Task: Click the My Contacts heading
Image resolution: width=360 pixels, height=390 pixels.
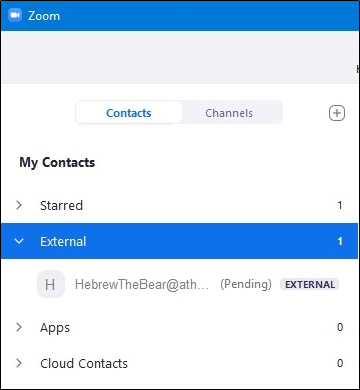Action: coord(57,163)
